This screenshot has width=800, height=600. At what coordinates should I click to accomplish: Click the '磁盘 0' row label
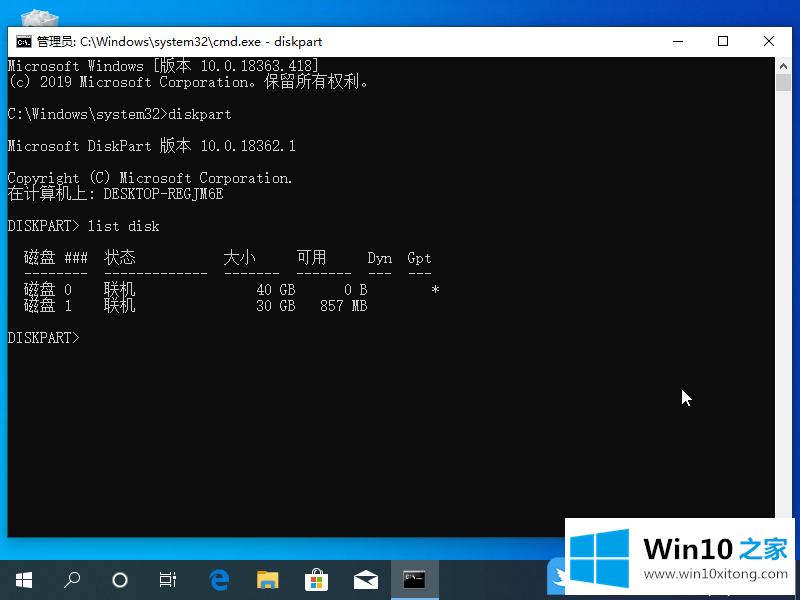[x=48, y=290]
